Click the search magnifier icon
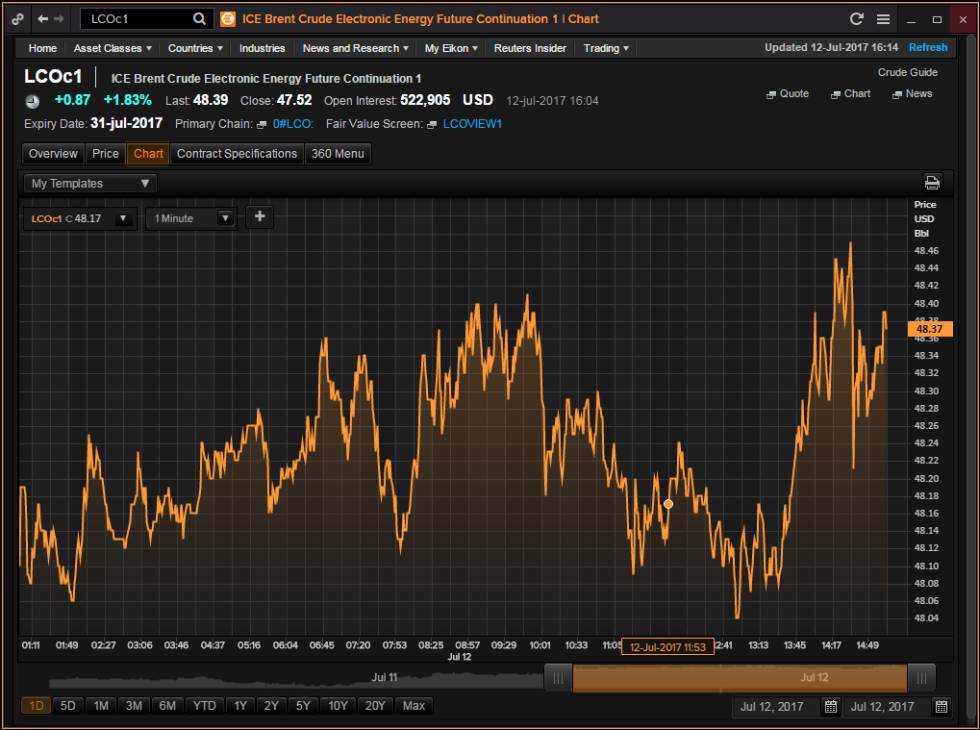 (x=199, y=19)
